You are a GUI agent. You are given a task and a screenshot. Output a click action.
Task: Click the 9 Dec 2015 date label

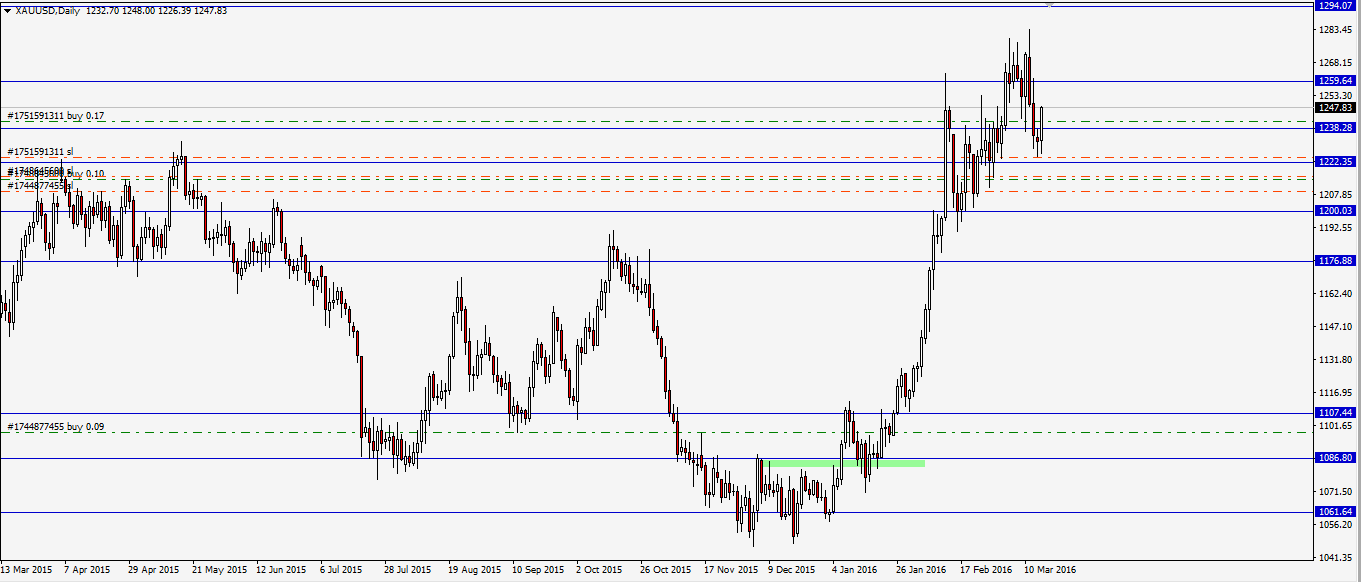(792, 569)
